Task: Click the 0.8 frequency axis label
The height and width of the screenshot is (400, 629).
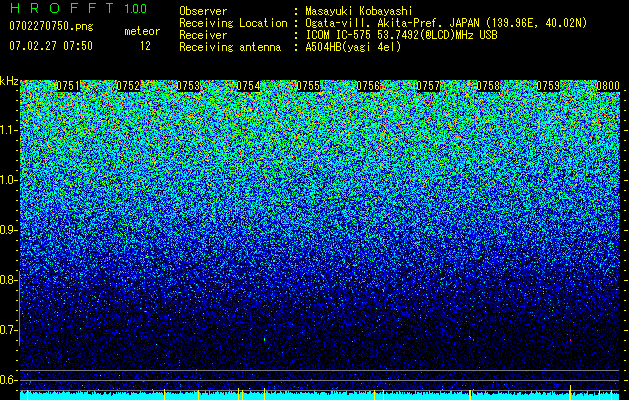Action: tap(9, 280)
